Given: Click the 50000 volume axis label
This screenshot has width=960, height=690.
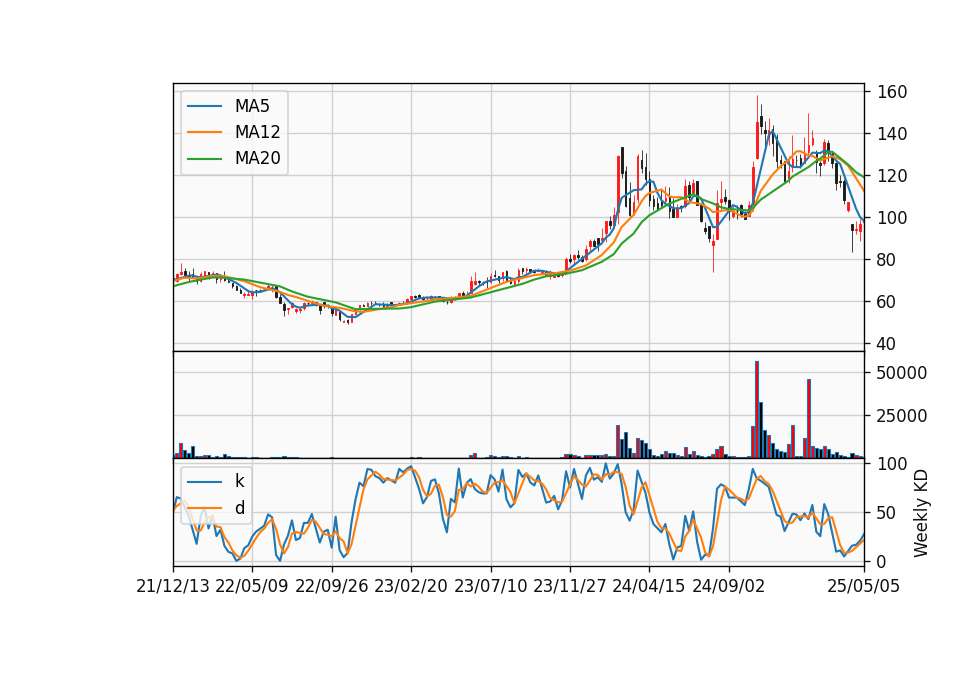Looking at the screenshot, I should click(902, 373).
